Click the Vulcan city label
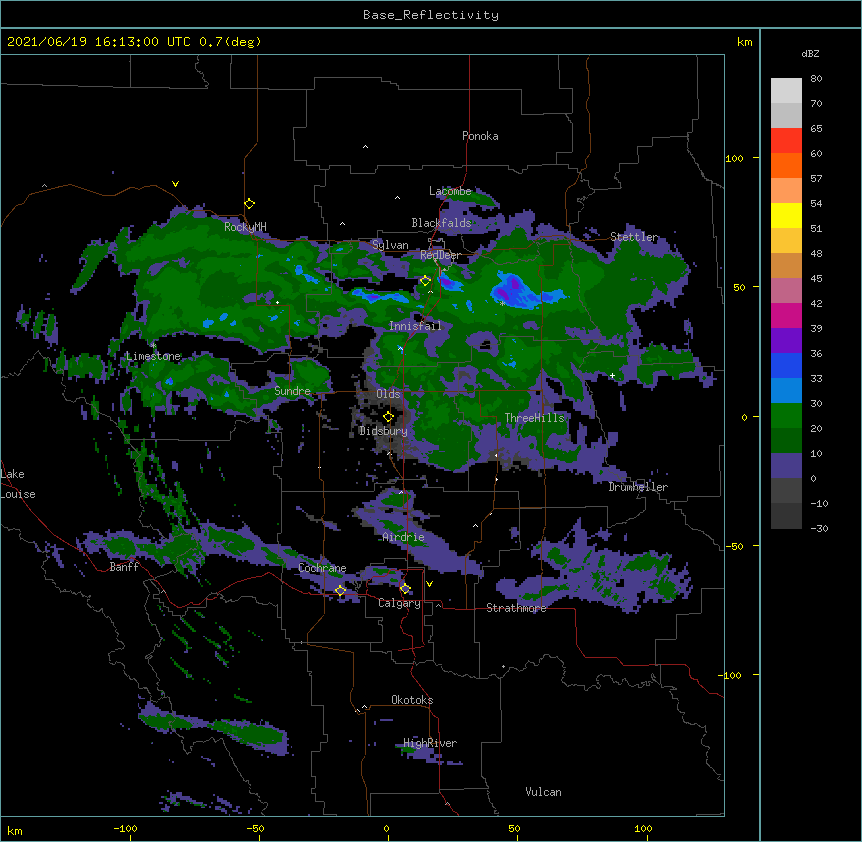Image resolution: width=862 pixels, height=842 pixels. click(543, 792)
